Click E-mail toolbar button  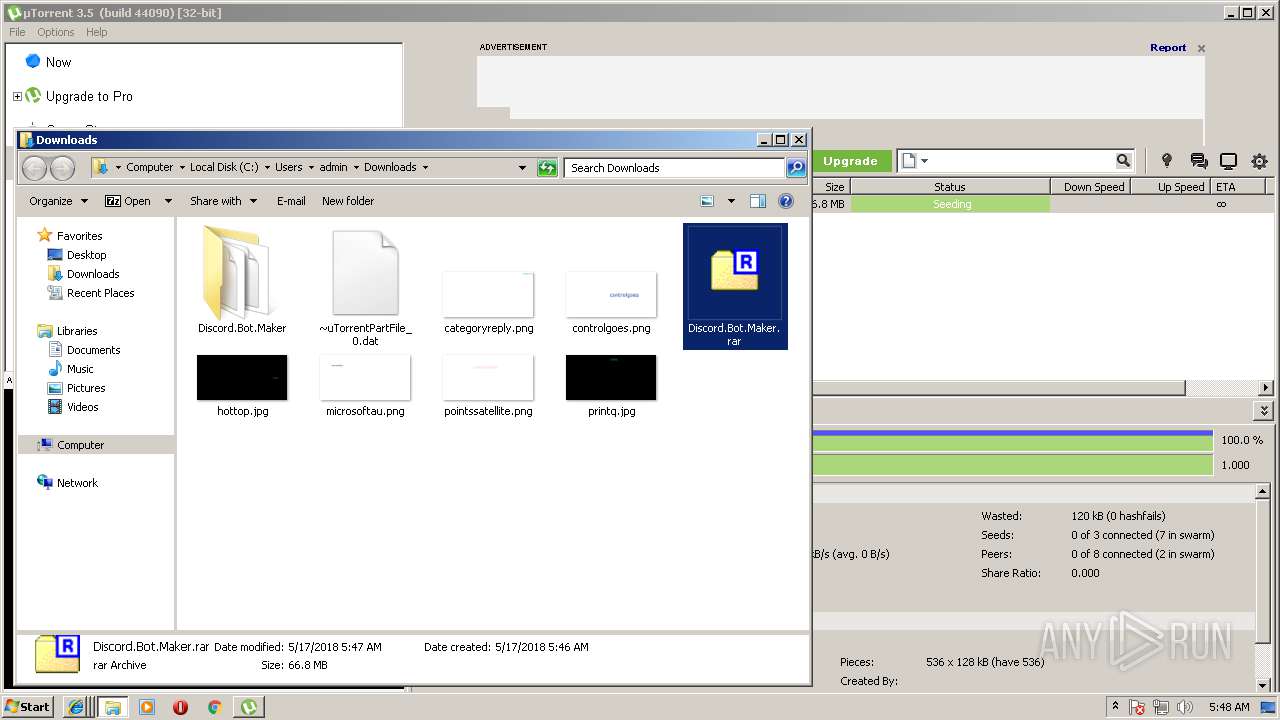pos(291,201)
